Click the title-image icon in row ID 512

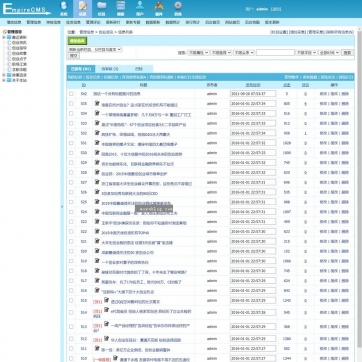tap(106, 339)
